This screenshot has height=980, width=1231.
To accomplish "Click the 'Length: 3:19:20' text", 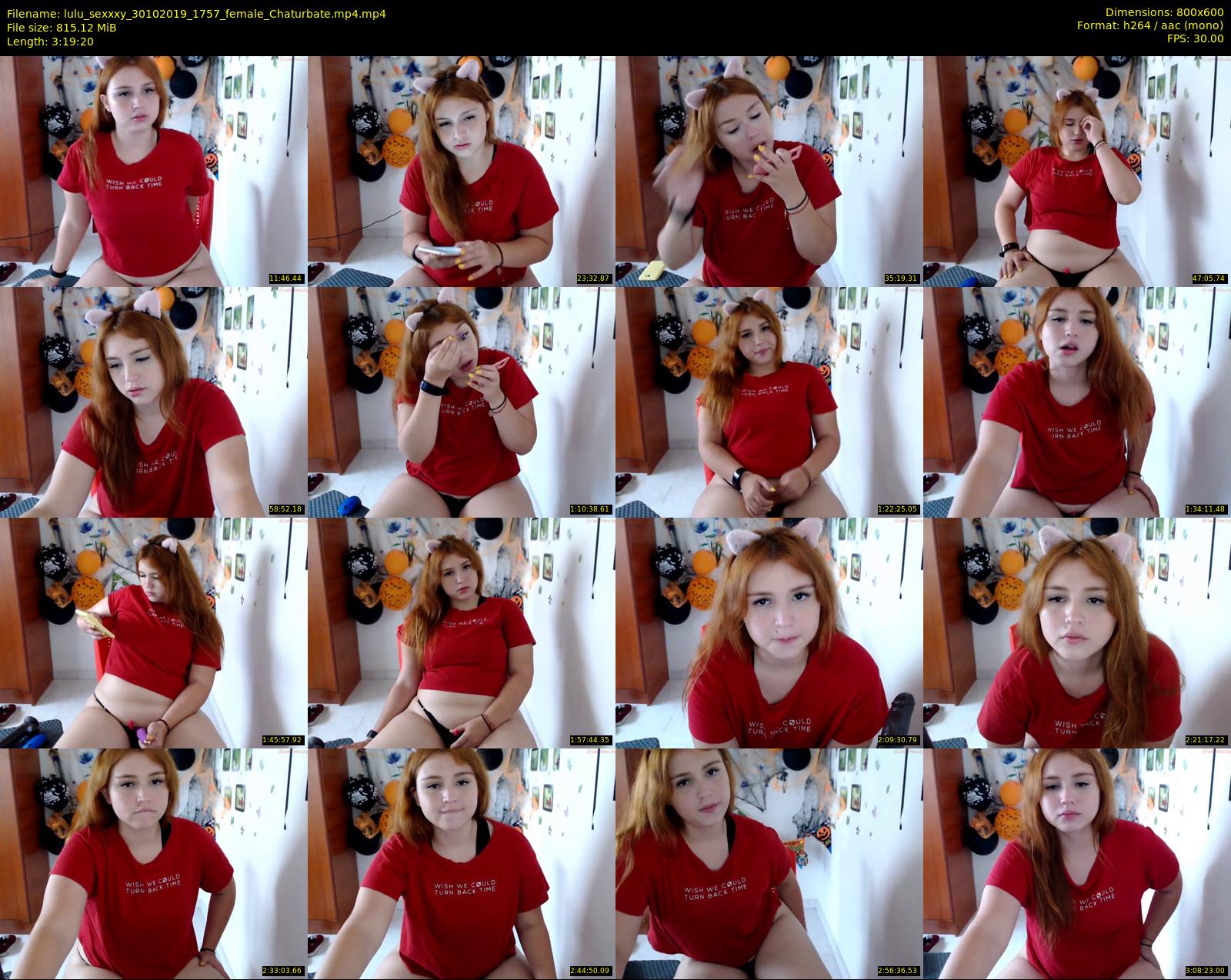I will pyautogui.click(x=50, y=42).
